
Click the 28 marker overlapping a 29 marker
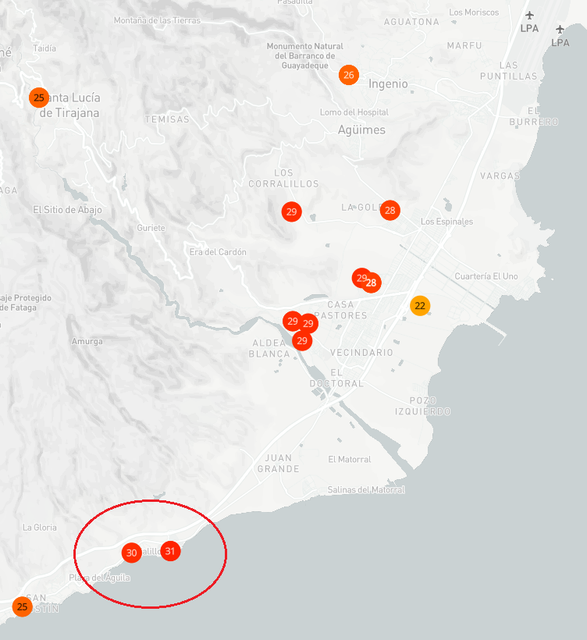click(x=371, y=282)
